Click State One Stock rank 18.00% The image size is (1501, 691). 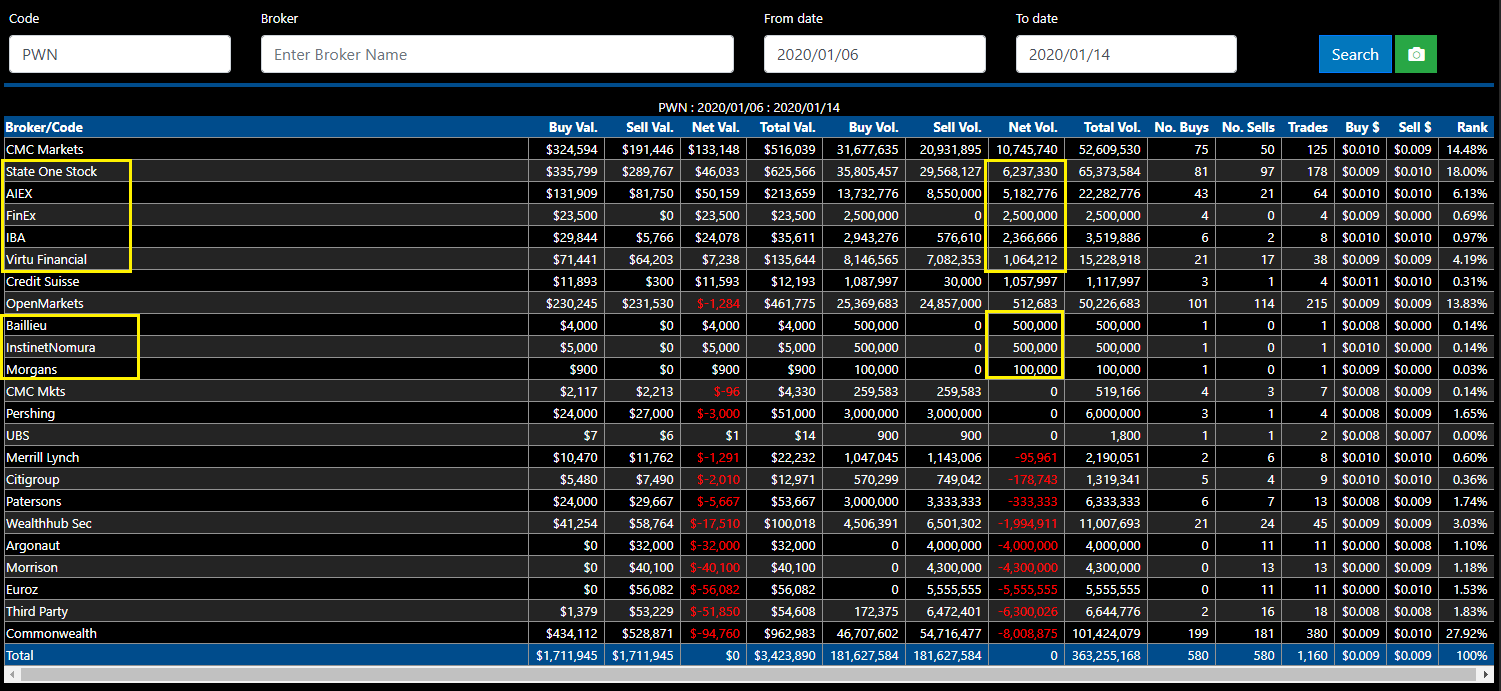[x=1468, y=171]
